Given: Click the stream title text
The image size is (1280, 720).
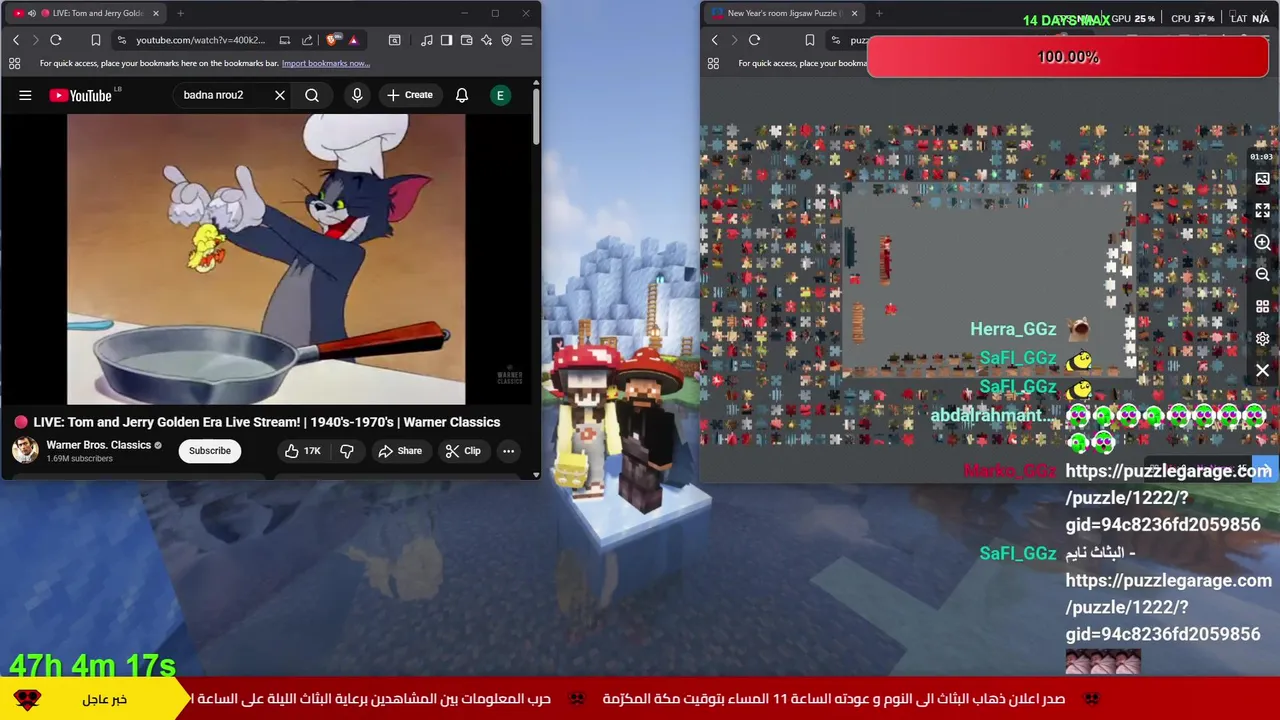Looking at the screenshot, I should (x=267, y=422).
